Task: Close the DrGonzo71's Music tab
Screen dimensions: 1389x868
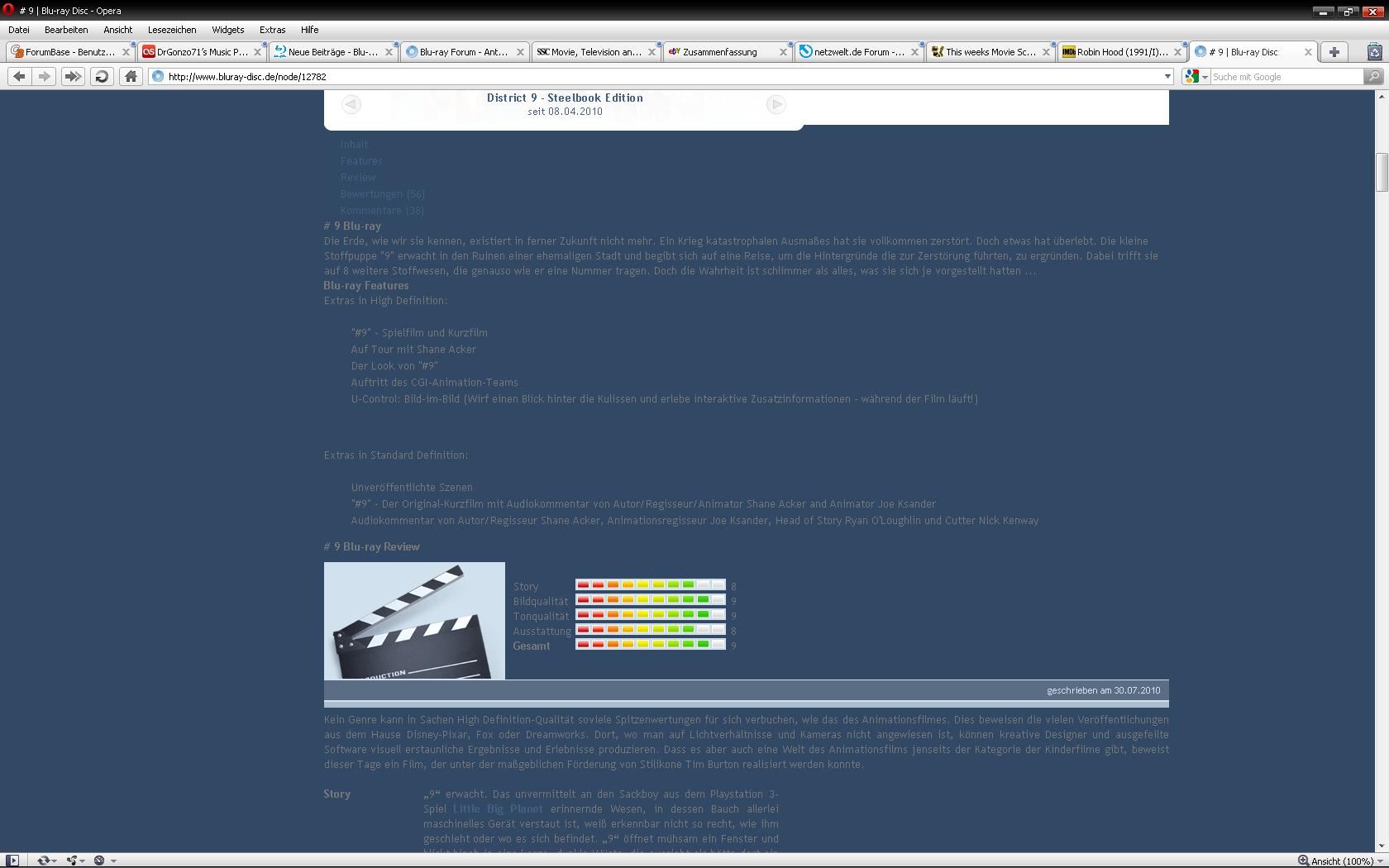Action: [257, 51]
